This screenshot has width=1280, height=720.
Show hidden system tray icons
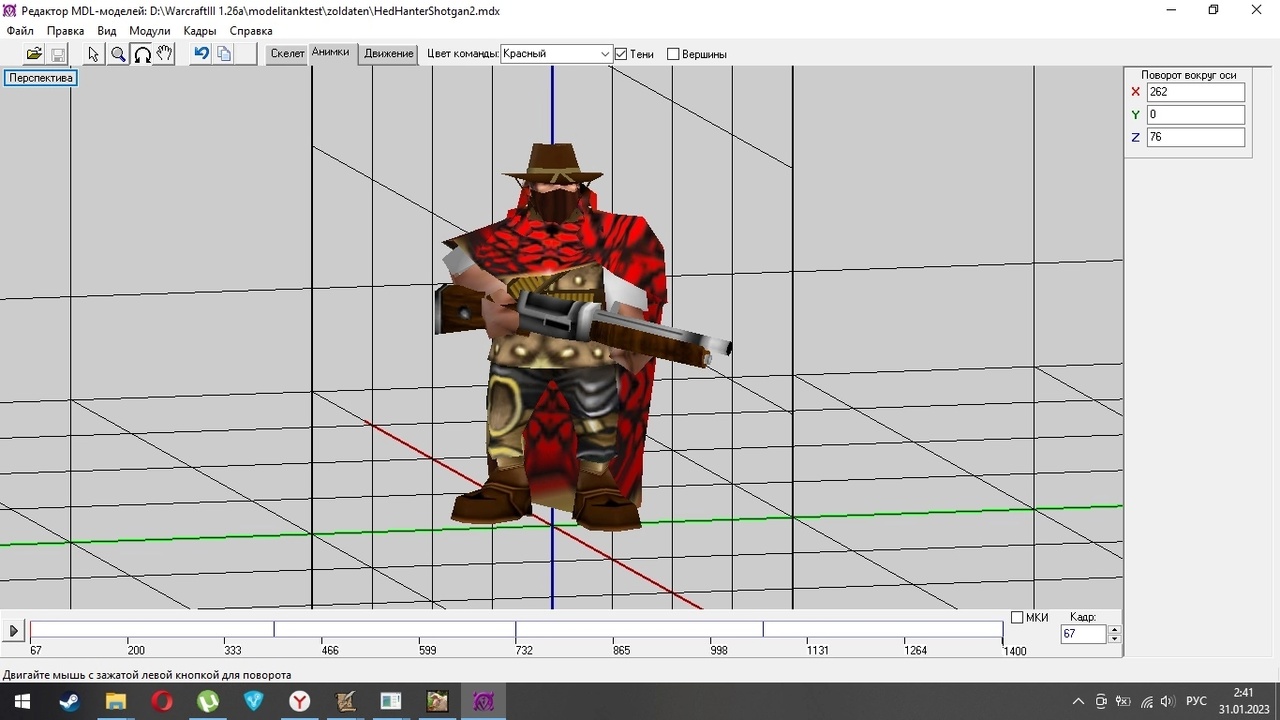1078,701
